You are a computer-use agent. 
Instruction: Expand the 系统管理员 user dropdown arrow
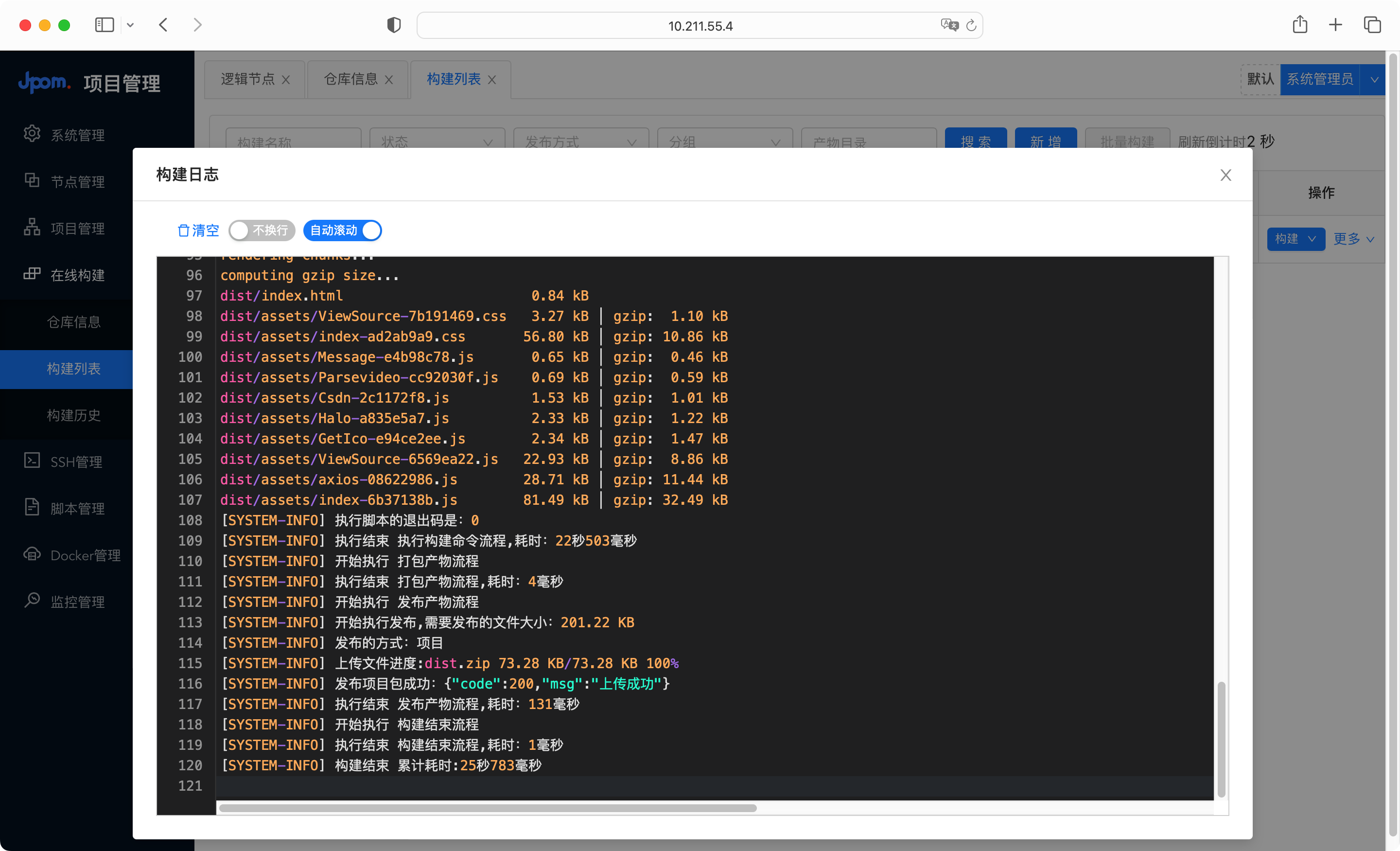point(1374,80)
